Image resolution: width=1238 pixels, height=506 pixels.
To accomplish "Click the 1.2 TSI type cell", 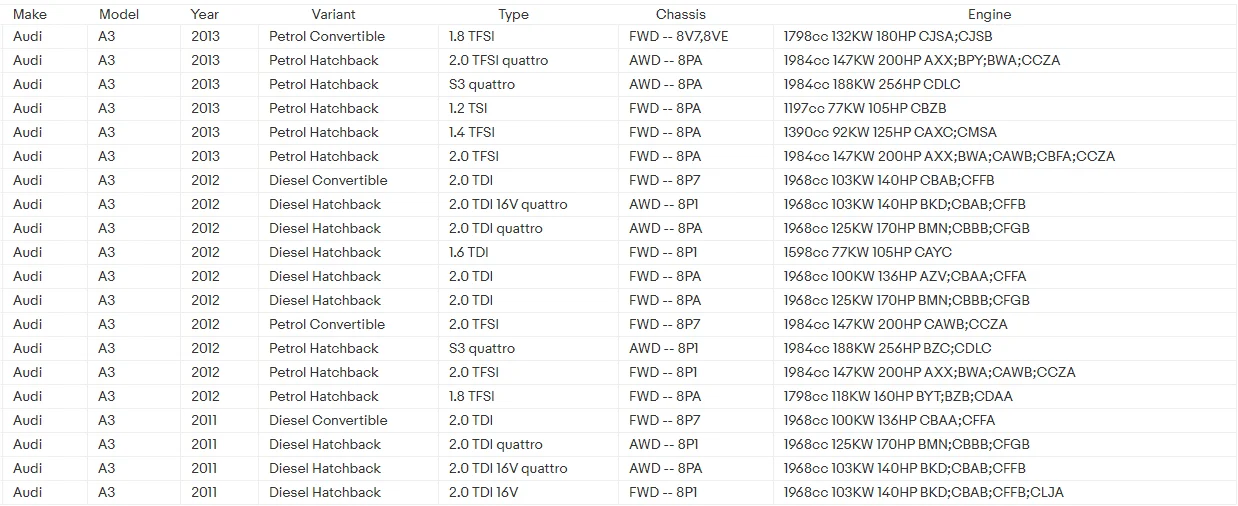I will point(528,109).
